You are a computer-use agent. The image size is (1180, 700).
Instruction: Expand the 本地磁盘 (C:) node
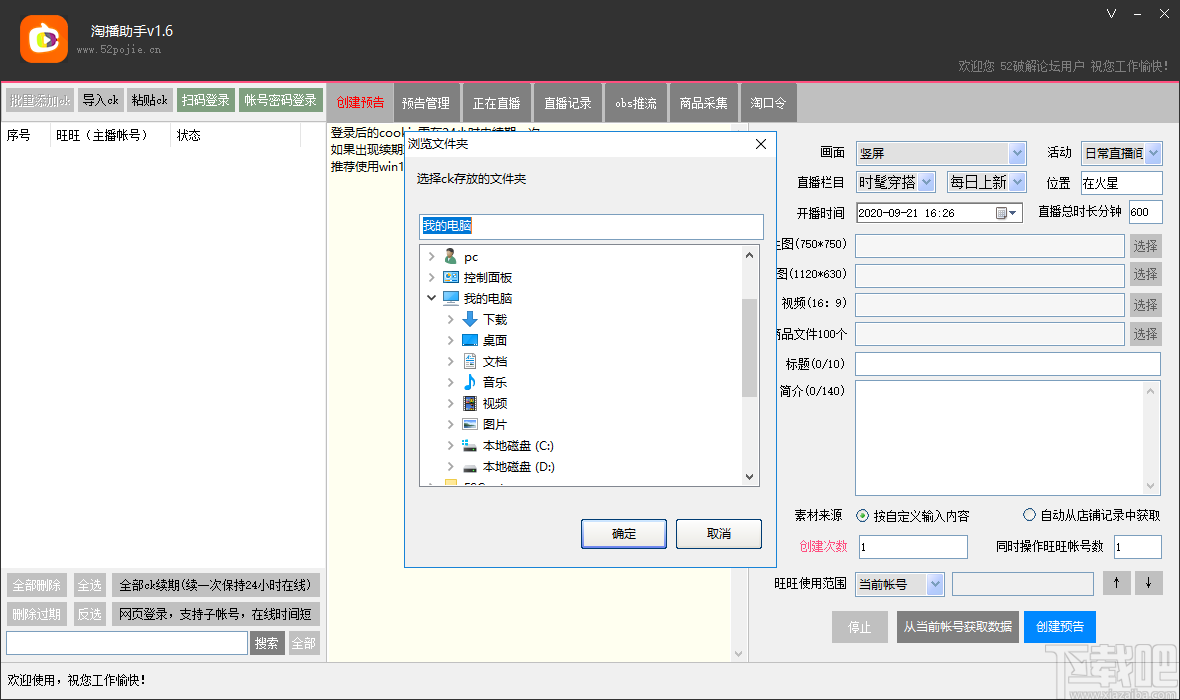pos(450,446)
